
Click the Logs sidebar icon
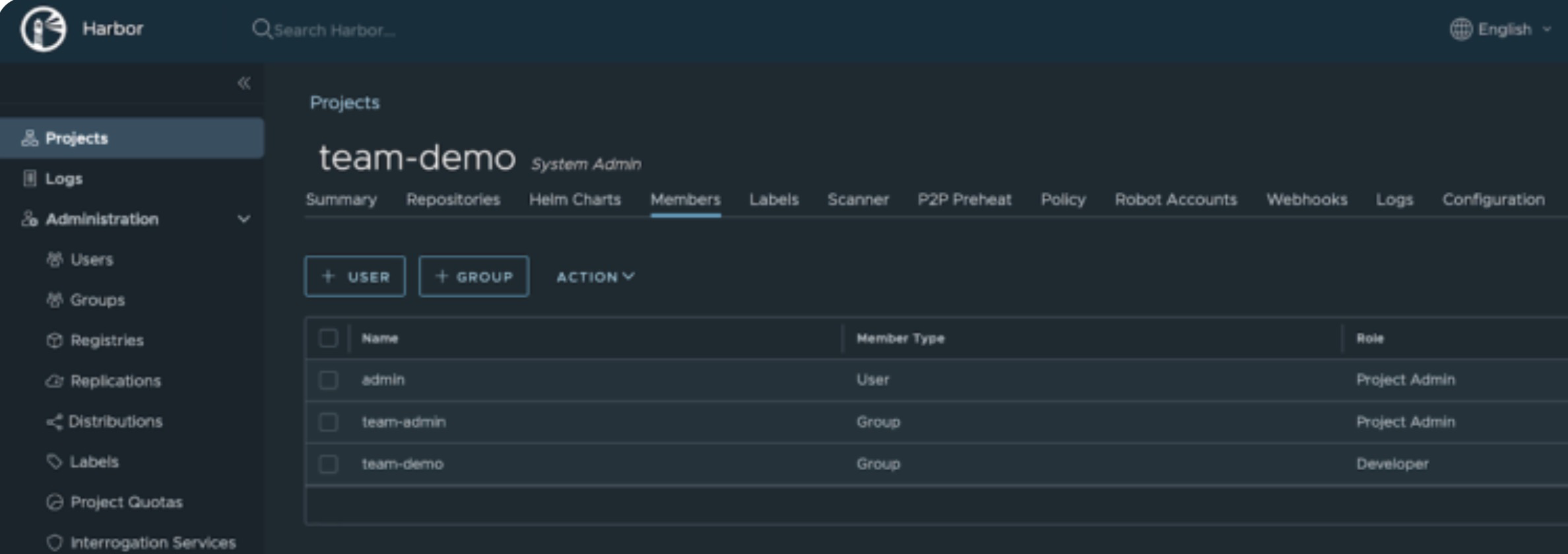[x=30, y=178]
